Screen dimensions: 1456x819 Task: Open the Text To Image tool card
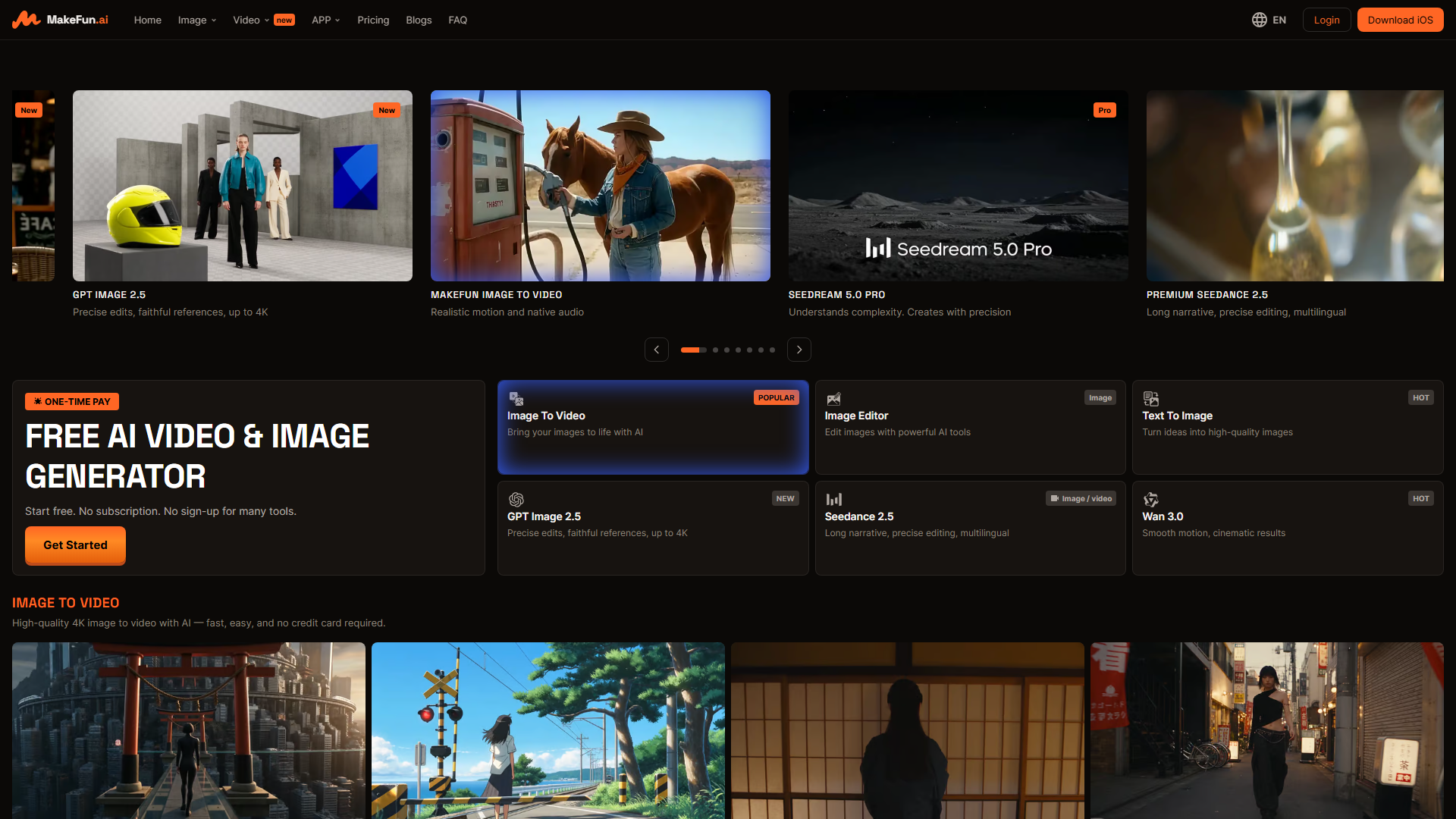point(1288,428)
